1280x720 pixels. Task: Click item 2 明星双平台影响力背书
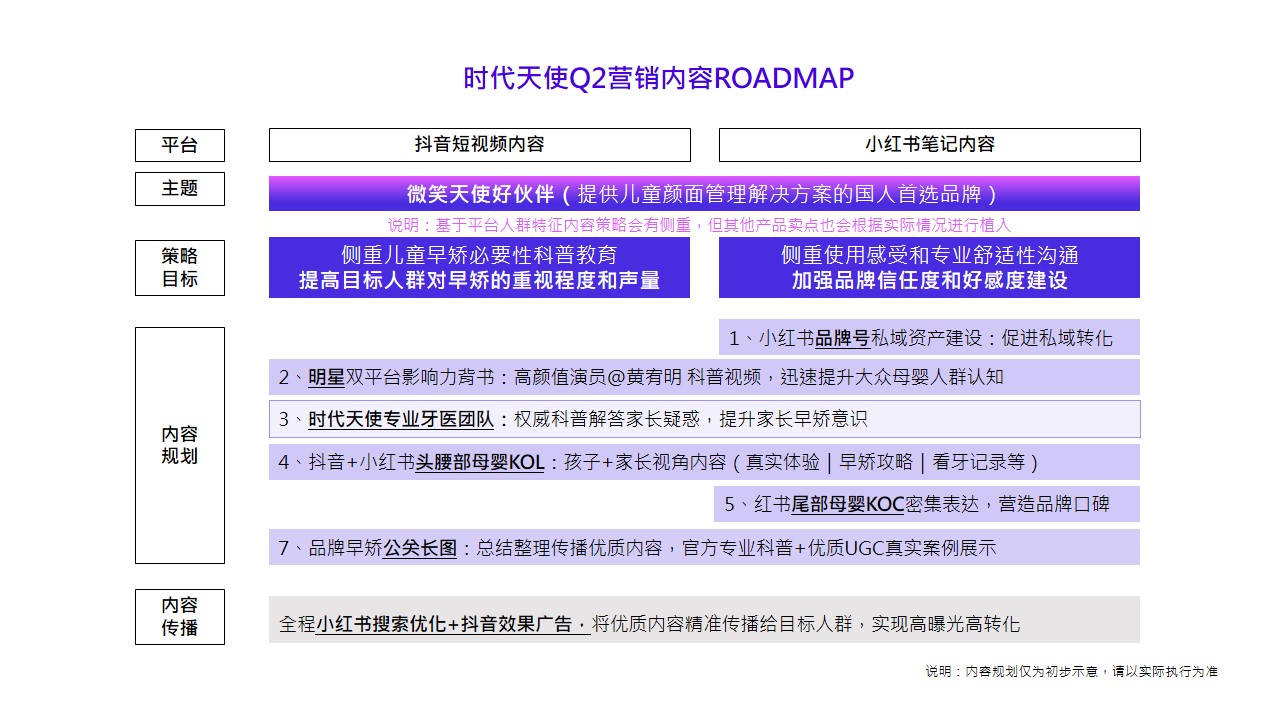pyautogui.click(x=704, y=377)
